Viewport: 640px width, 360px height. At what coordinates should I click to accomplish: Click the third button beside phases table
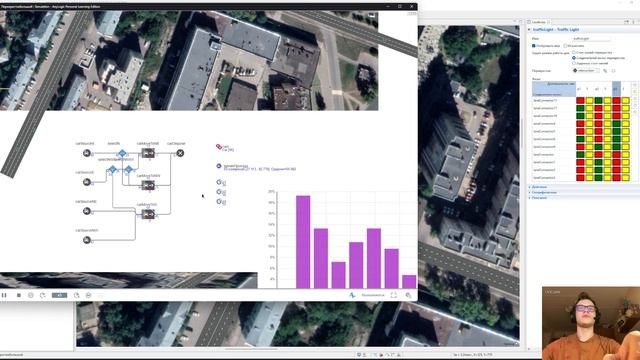(635, 99)
